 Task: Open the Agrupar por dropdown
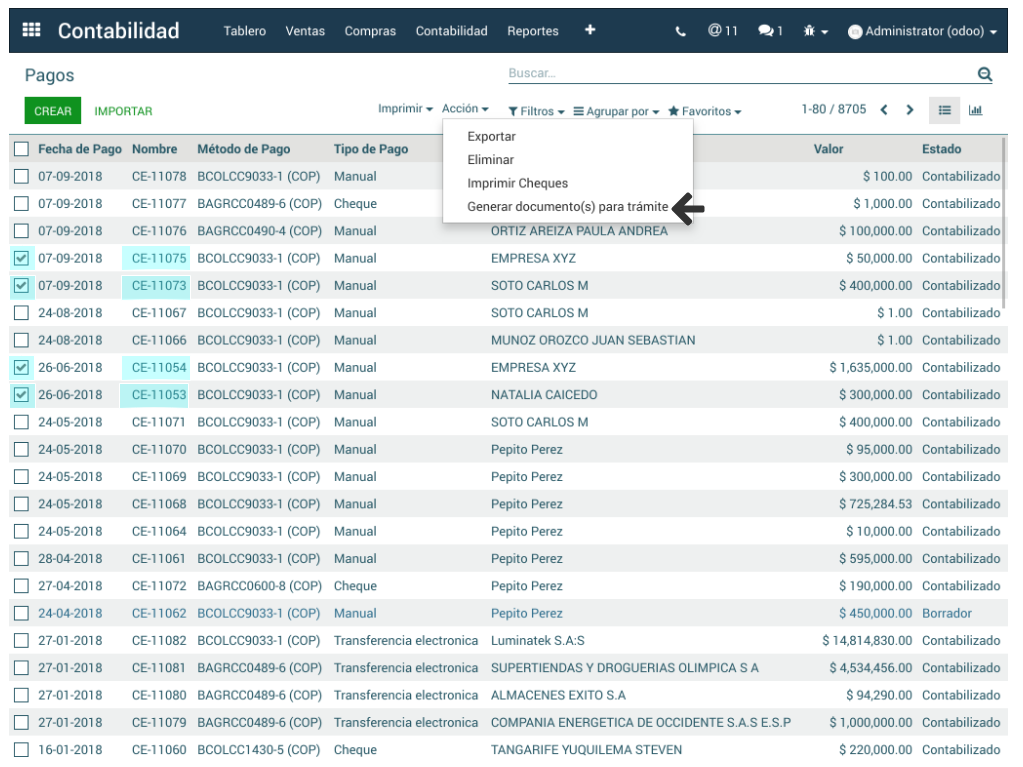pyautogui.click(x=616, y=111)
